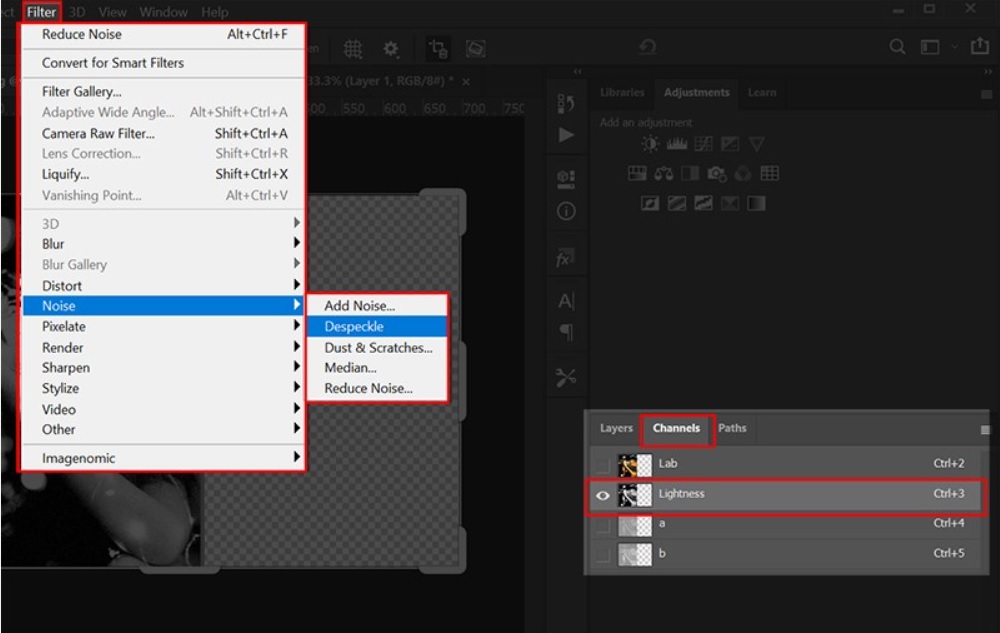Toggle visibility of the b channel
Viewport: 1000px width, 633px height.
(x=602, y=554)
